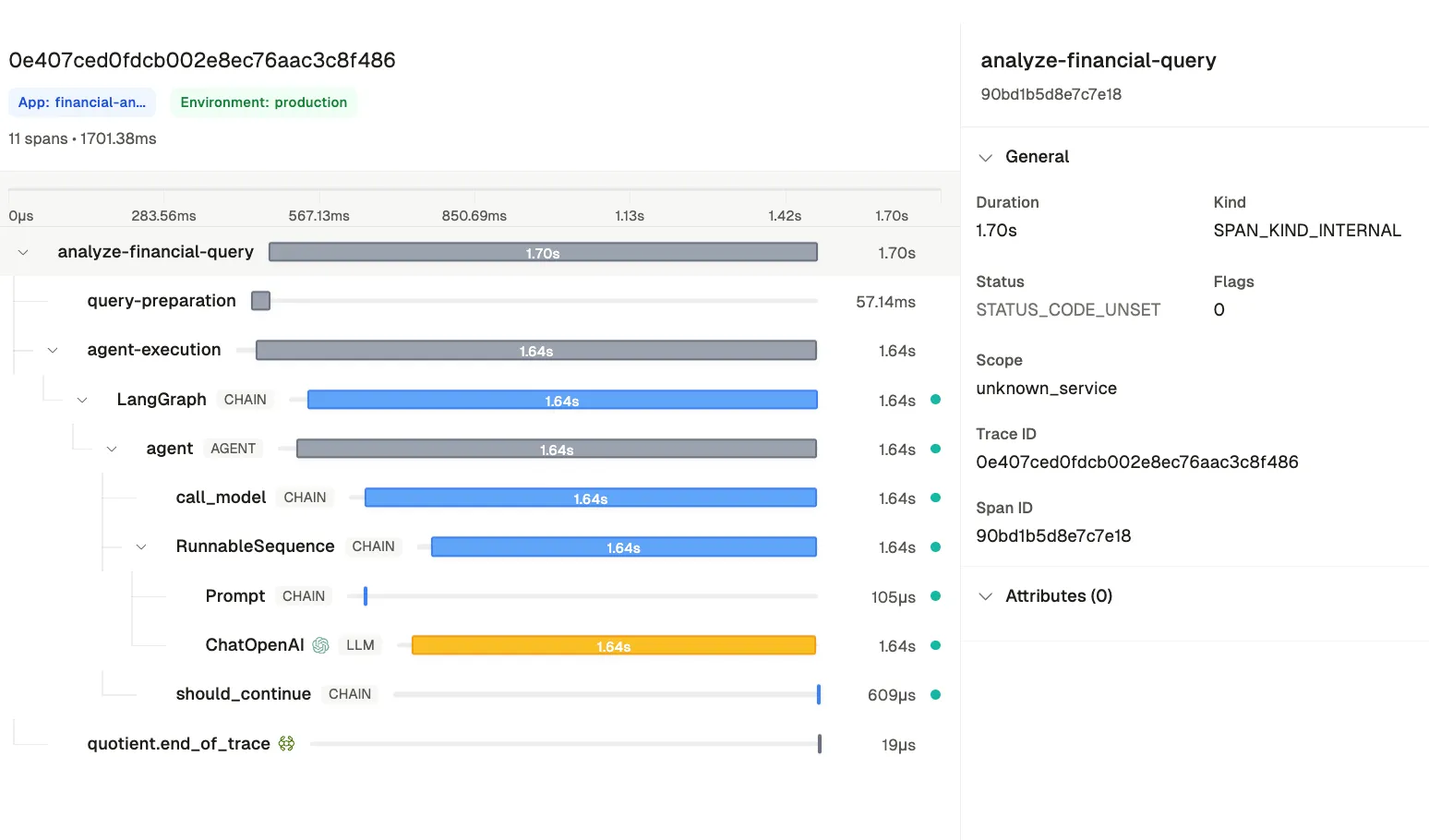1429x840 pixels.
Task: Click the query-preparation small bar marker
Action: pyautogui.click(x=261, y=301)
